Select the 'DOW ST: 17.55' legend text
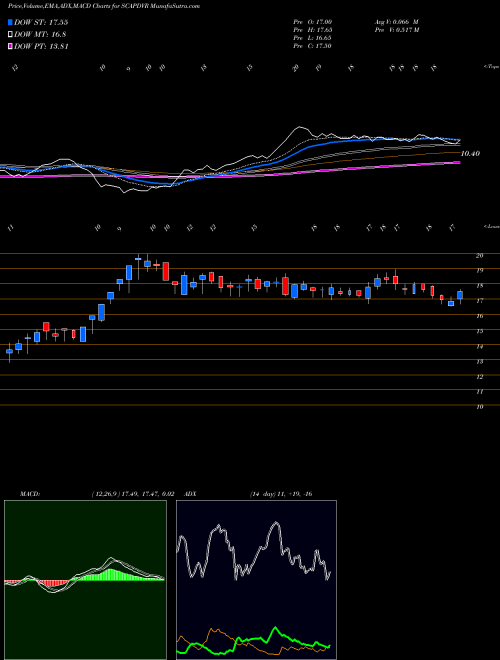This screenshot has width=500, height=660. [41, 22]
